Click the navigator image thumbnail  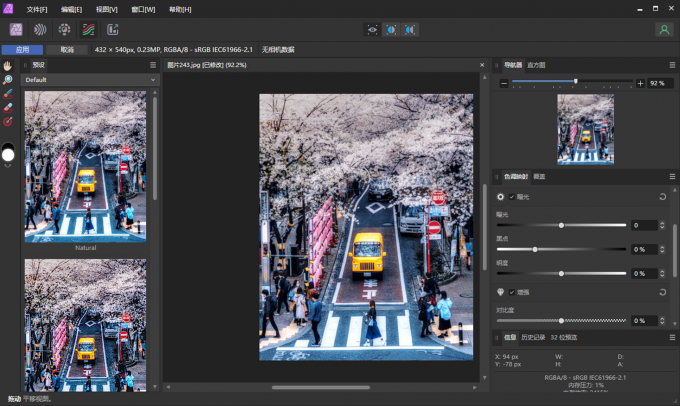585,129
